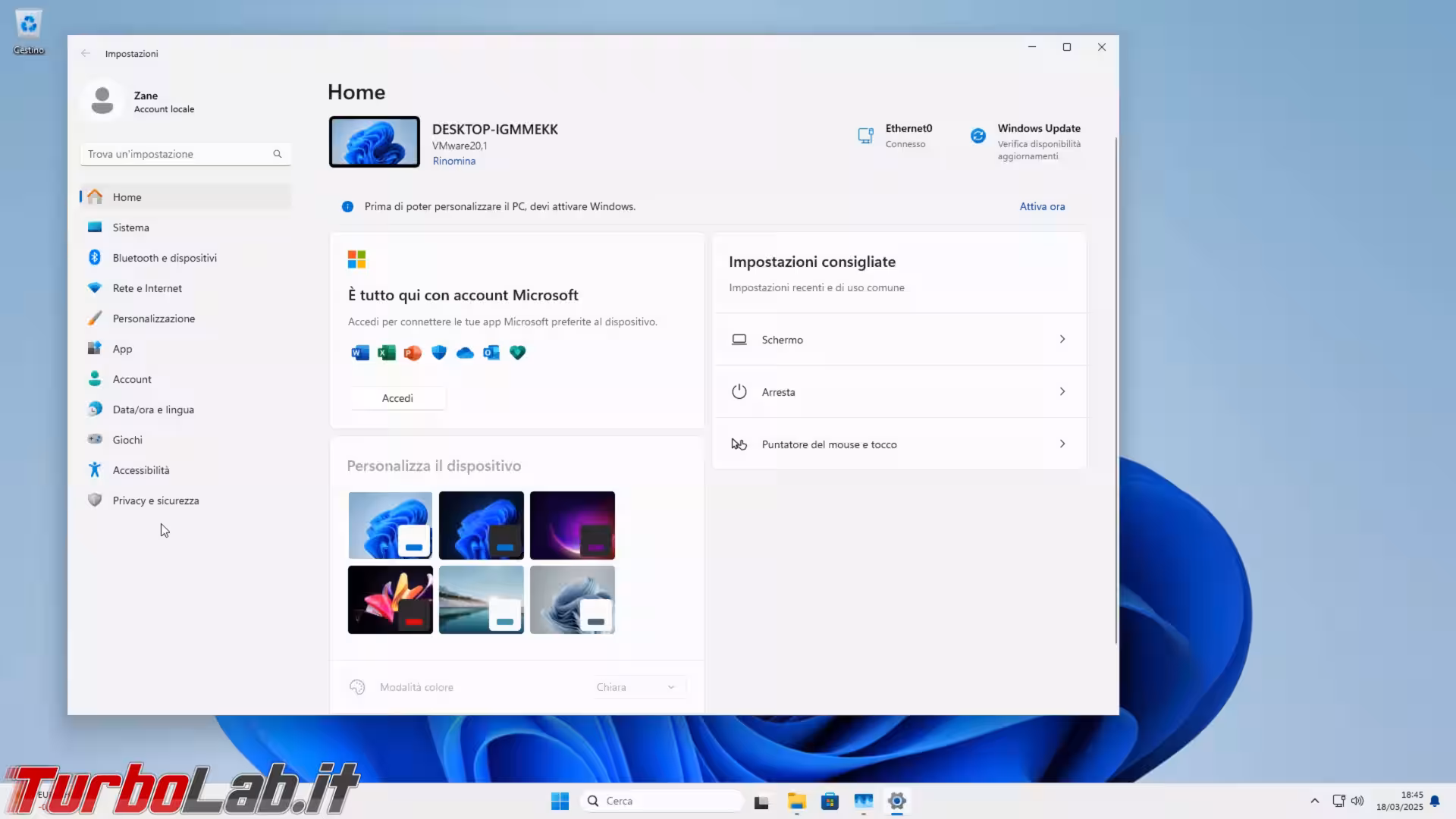Viewport: 1456px width, 819px height.
Task: Open Rete e Internet section
Action: click(x=147, y=288)
